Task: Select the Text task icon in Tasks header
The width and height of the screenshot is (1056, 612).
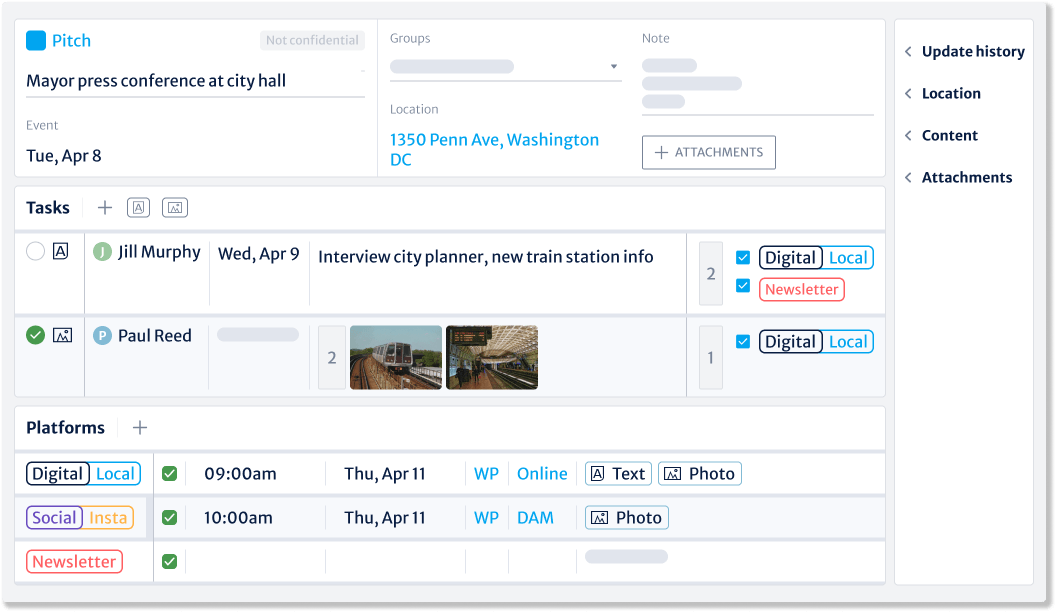Action: tap(138, 207)
